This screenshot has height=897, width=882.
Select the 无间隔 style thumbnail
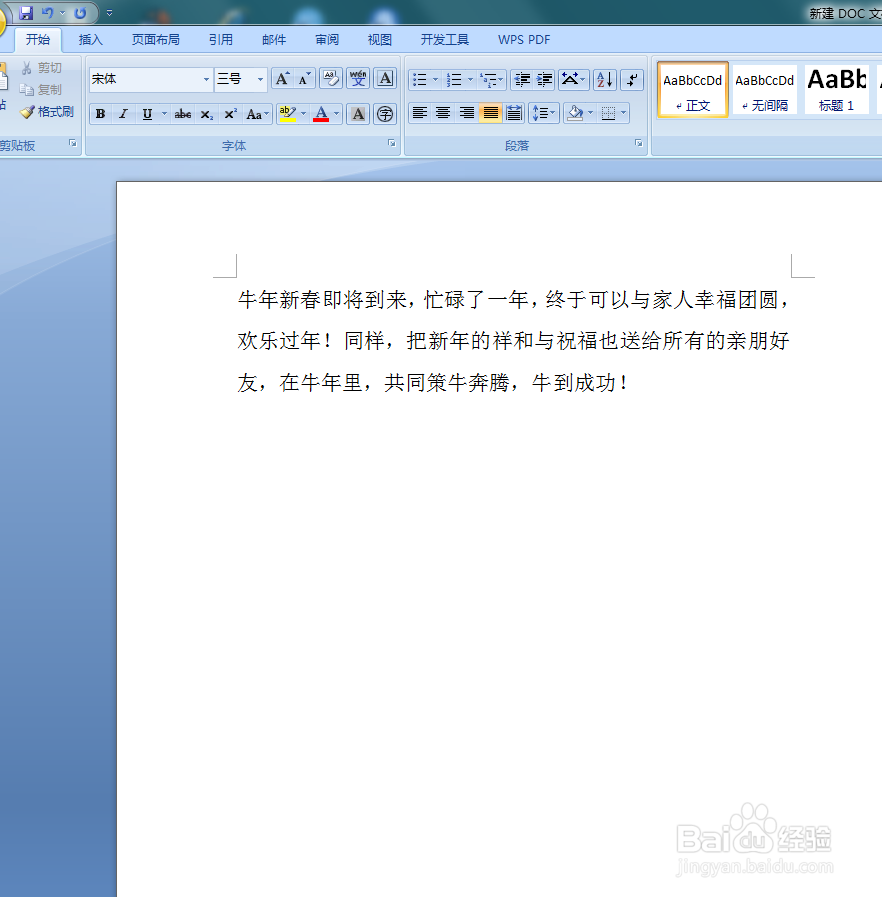(x=765, y=90)
